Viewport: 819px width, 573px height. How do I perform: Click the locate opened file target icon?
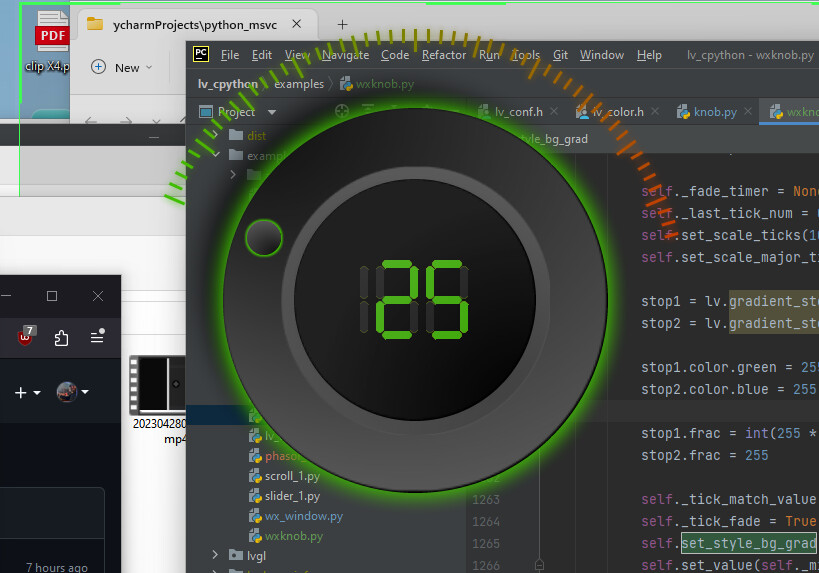tap(342, 111)
